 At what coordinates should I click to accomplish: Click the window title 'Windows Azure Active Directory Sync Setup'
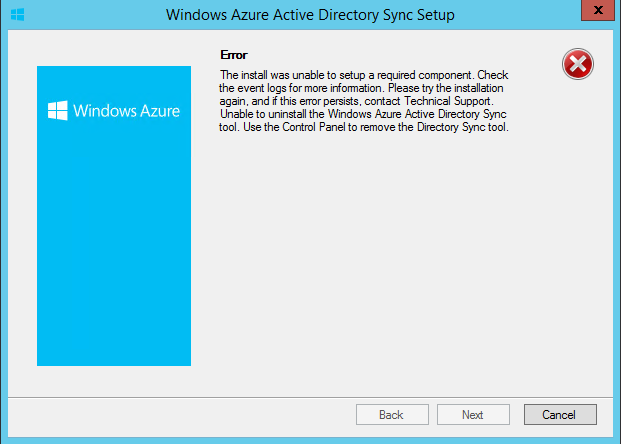tap(310, 15)
